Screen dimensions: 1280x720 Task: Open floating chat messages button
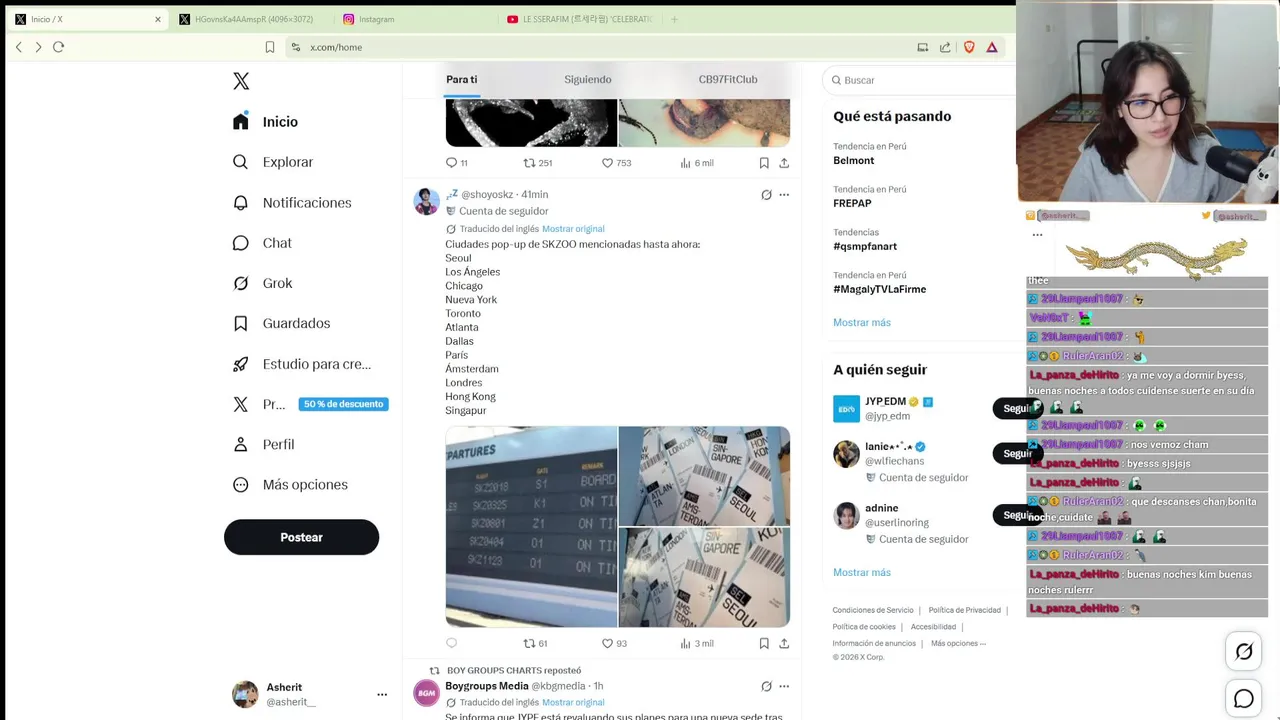1244,699
